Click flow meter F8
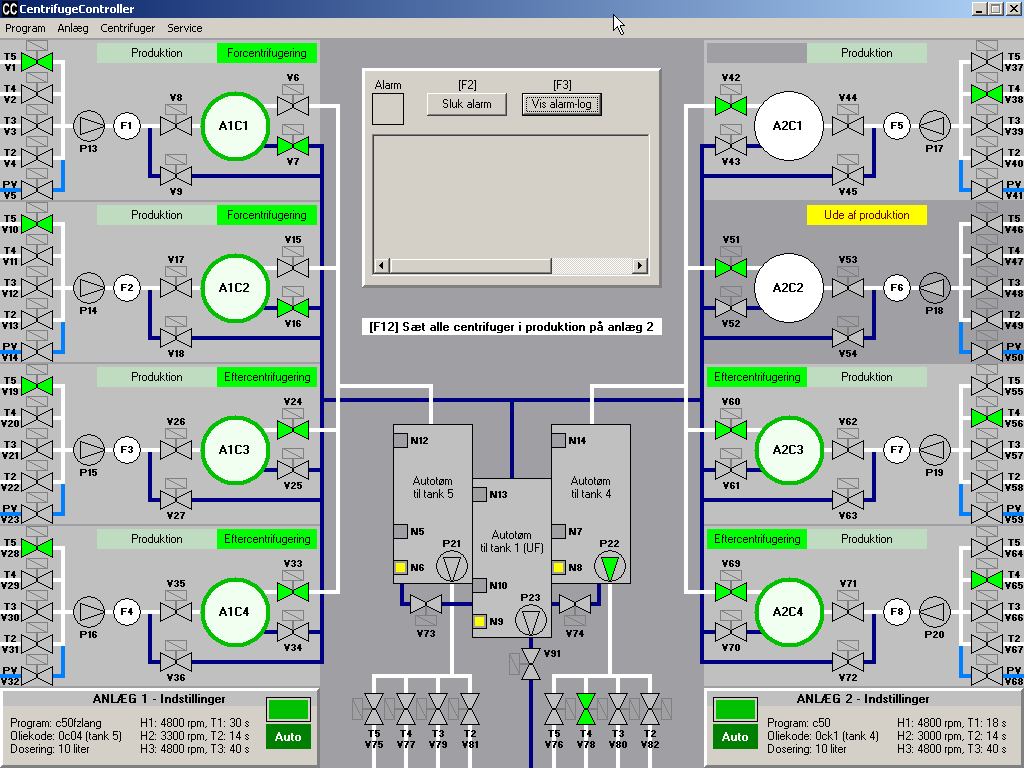 [x=897, y=612]
